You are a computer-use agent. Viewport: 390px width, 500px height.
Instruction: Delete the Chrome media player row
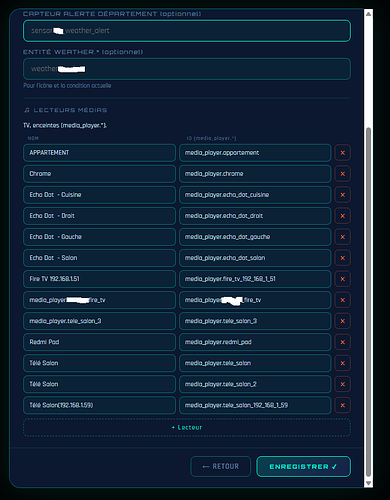point(342,174)
